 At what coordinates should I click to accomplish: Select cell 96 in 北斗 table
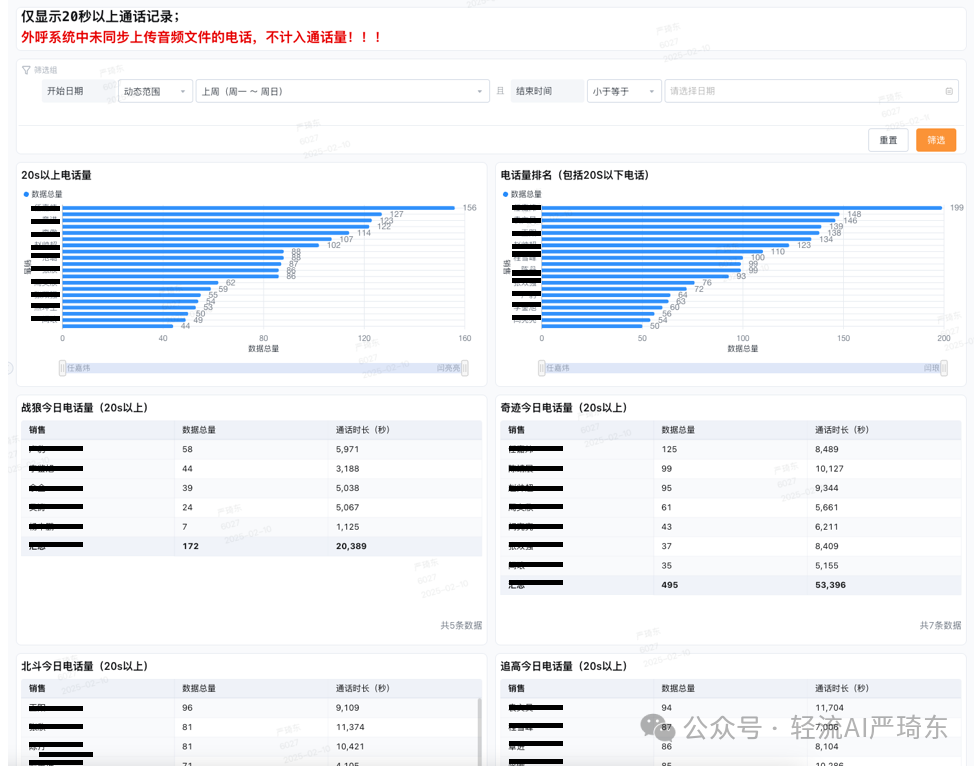[187, 707]
